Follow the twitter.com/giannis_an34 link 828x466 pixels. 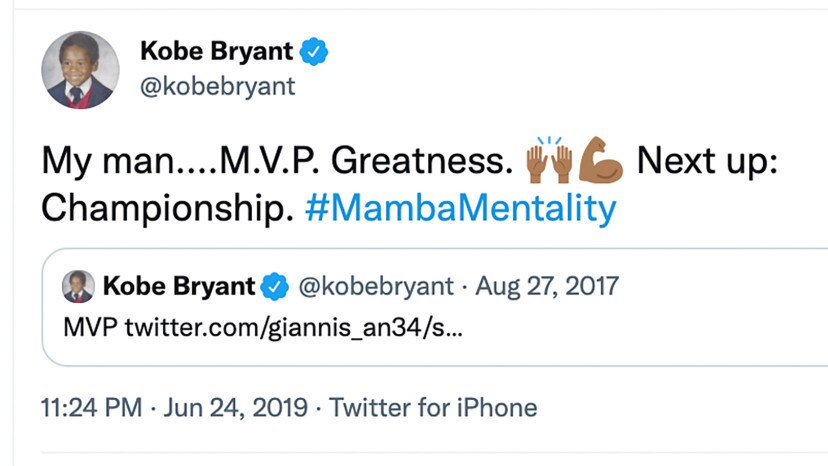pos(294,327)
